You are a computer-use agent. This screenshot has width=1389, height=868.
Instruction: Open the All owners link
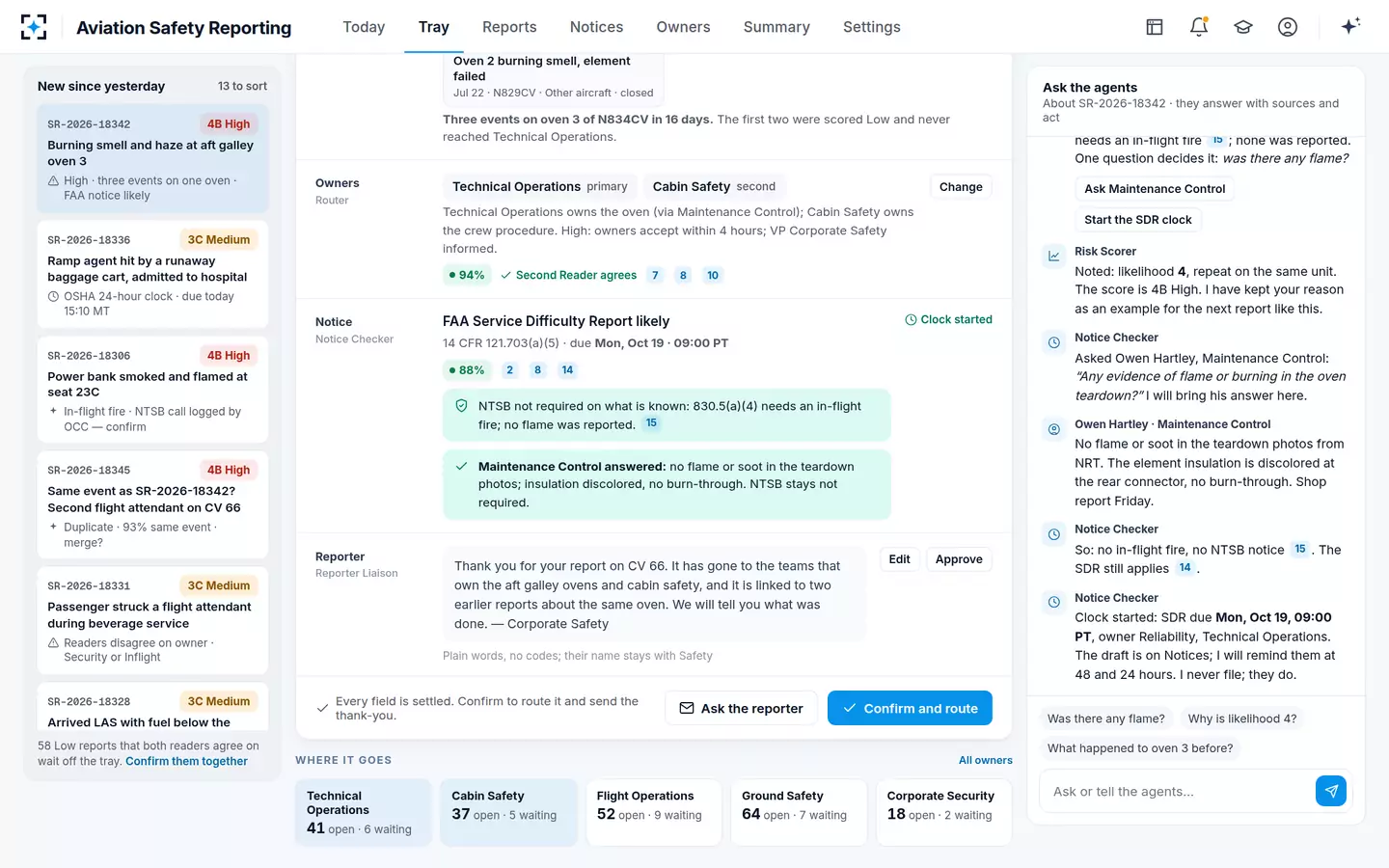(x=986, y=760)
